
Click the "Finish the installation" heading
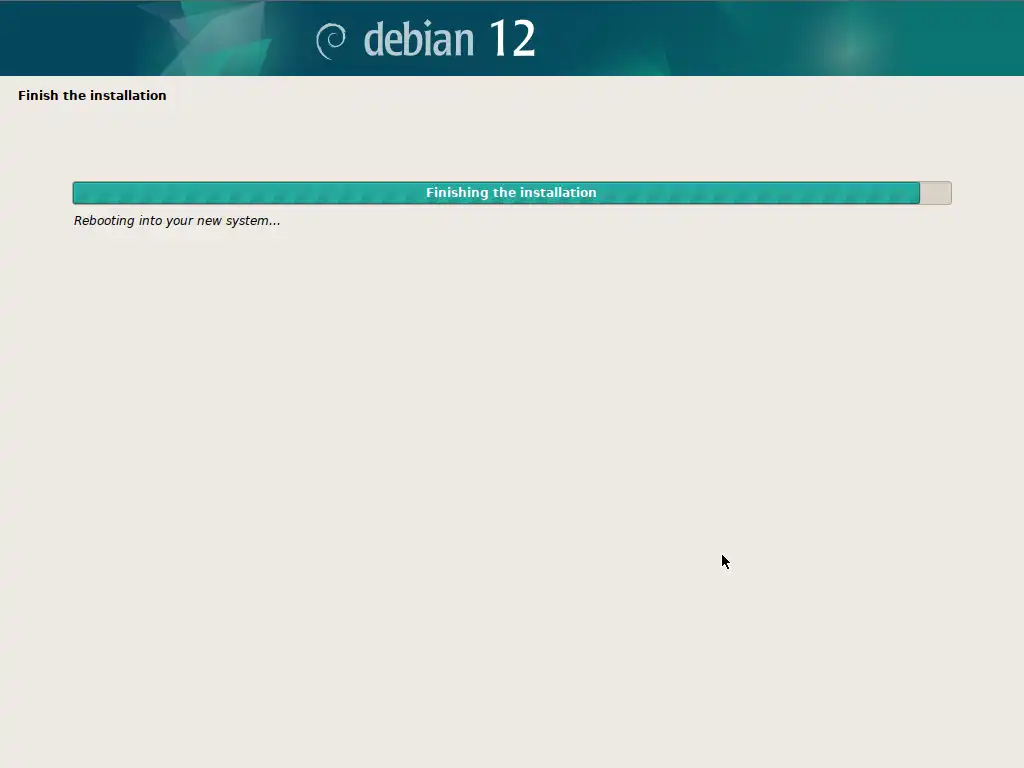pos(92,96)
